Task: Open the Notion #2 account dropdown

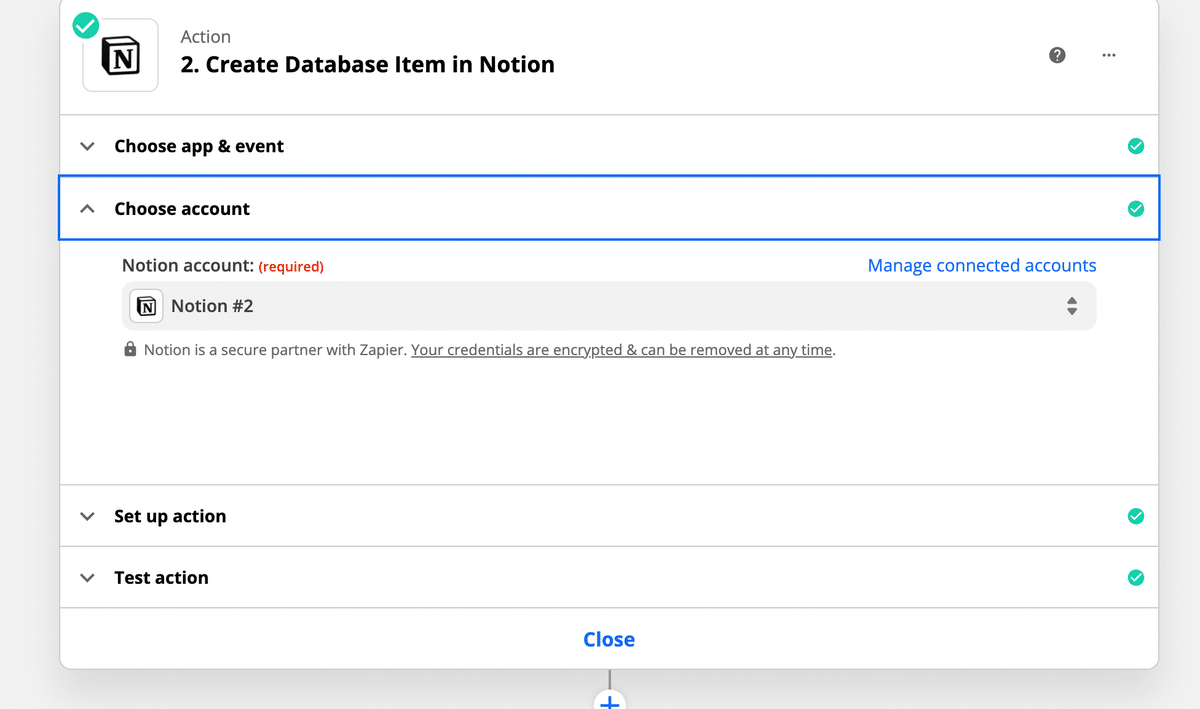Action: coord(609,306)
